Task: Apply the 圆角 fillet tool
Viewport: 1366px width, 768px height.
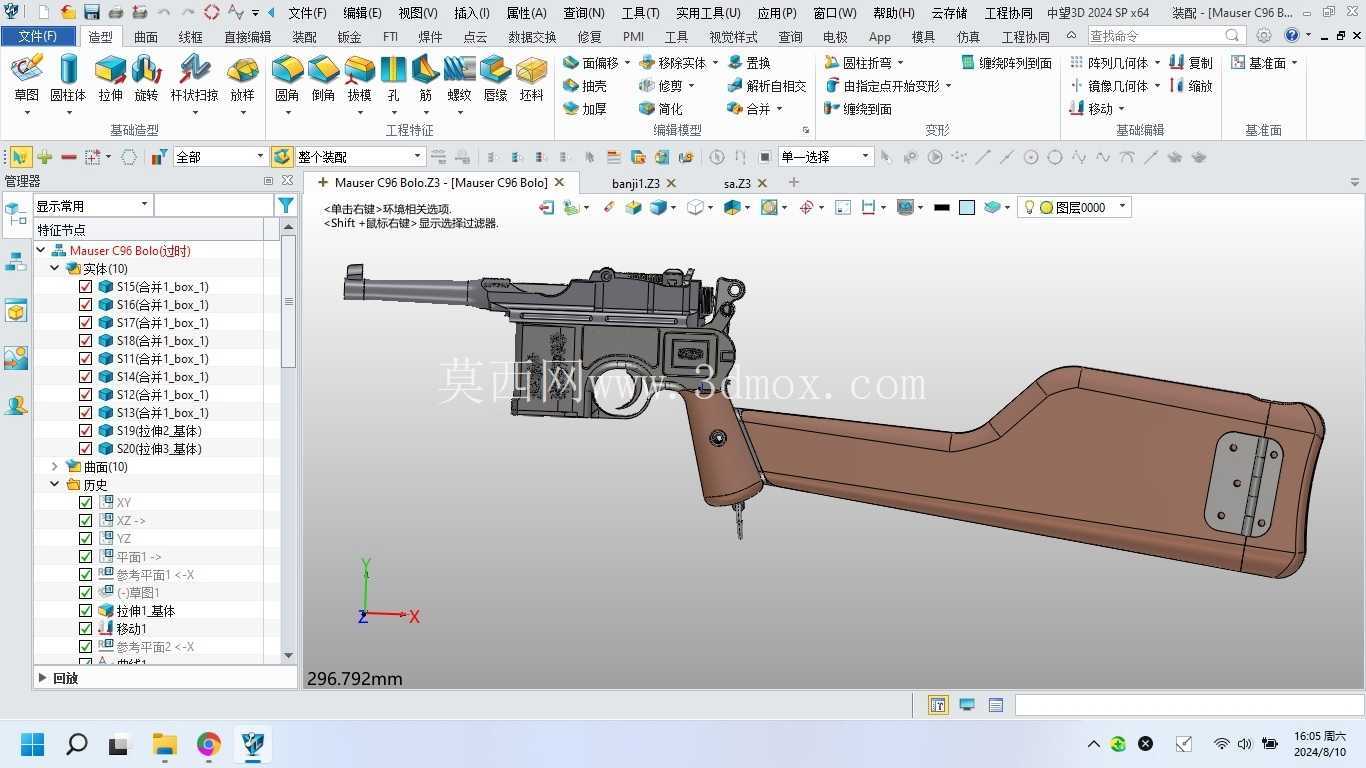Action: click(x=287, y=78)
